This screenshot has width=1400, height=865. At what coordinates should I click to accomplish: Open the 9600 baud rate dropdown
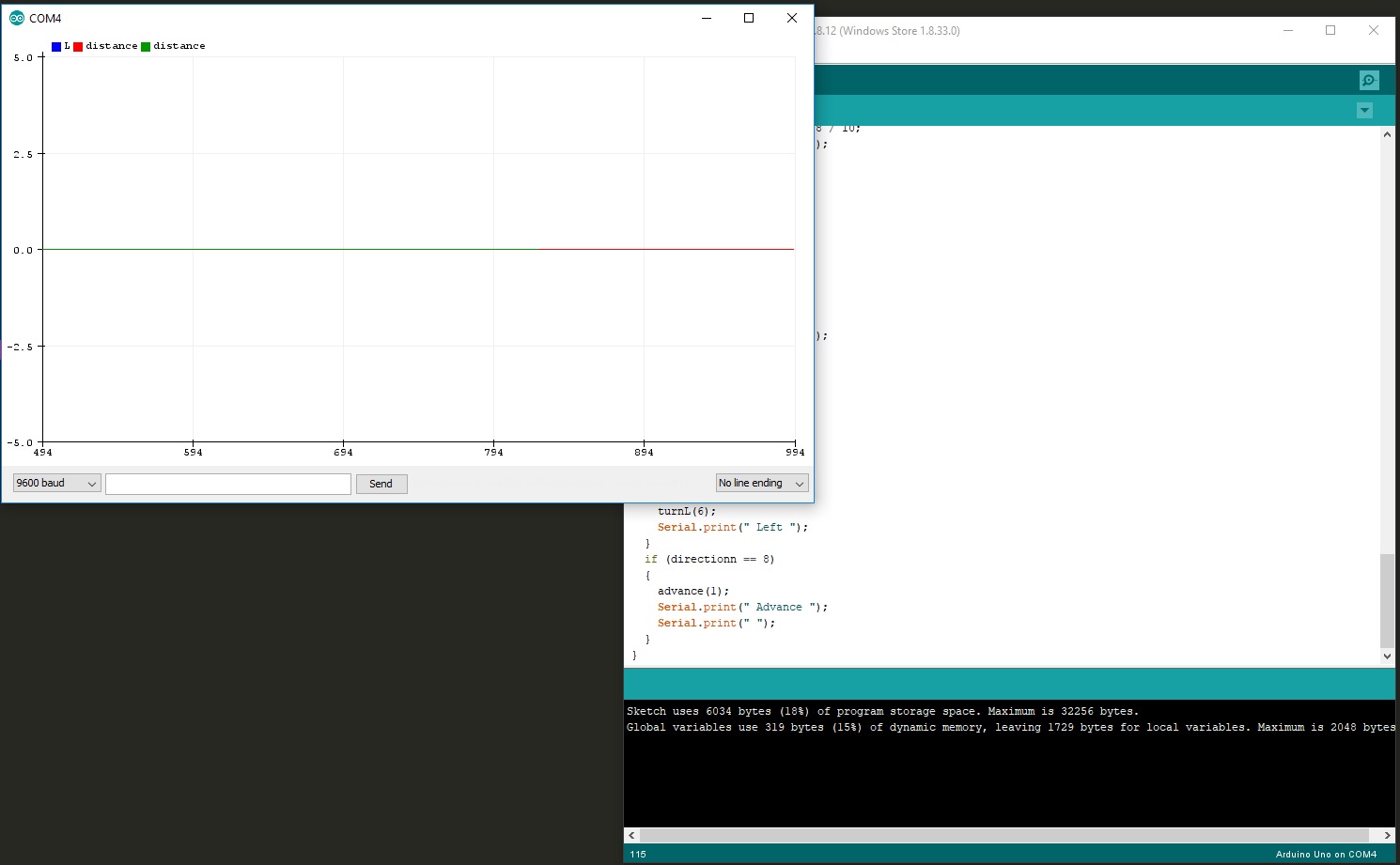tap(56, 484)
